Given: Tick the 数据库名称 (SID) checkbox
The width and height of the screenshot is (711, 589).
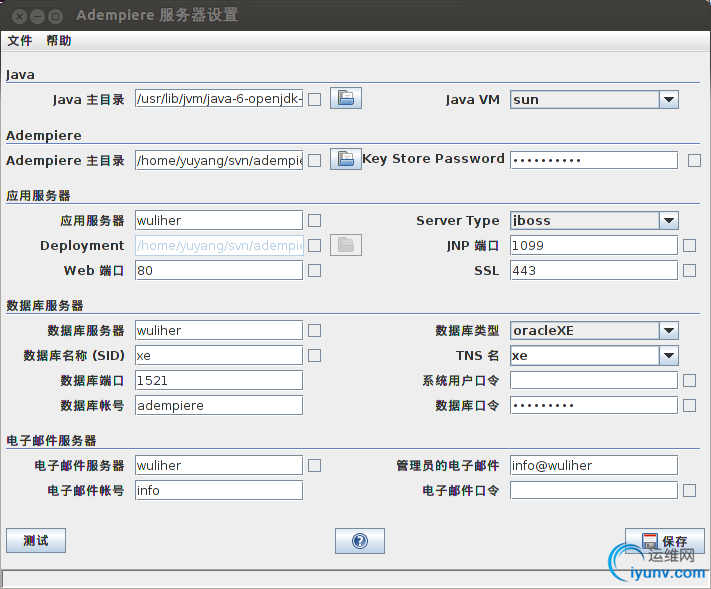Looking at the screenshot, I should click(x=314, y=355).
